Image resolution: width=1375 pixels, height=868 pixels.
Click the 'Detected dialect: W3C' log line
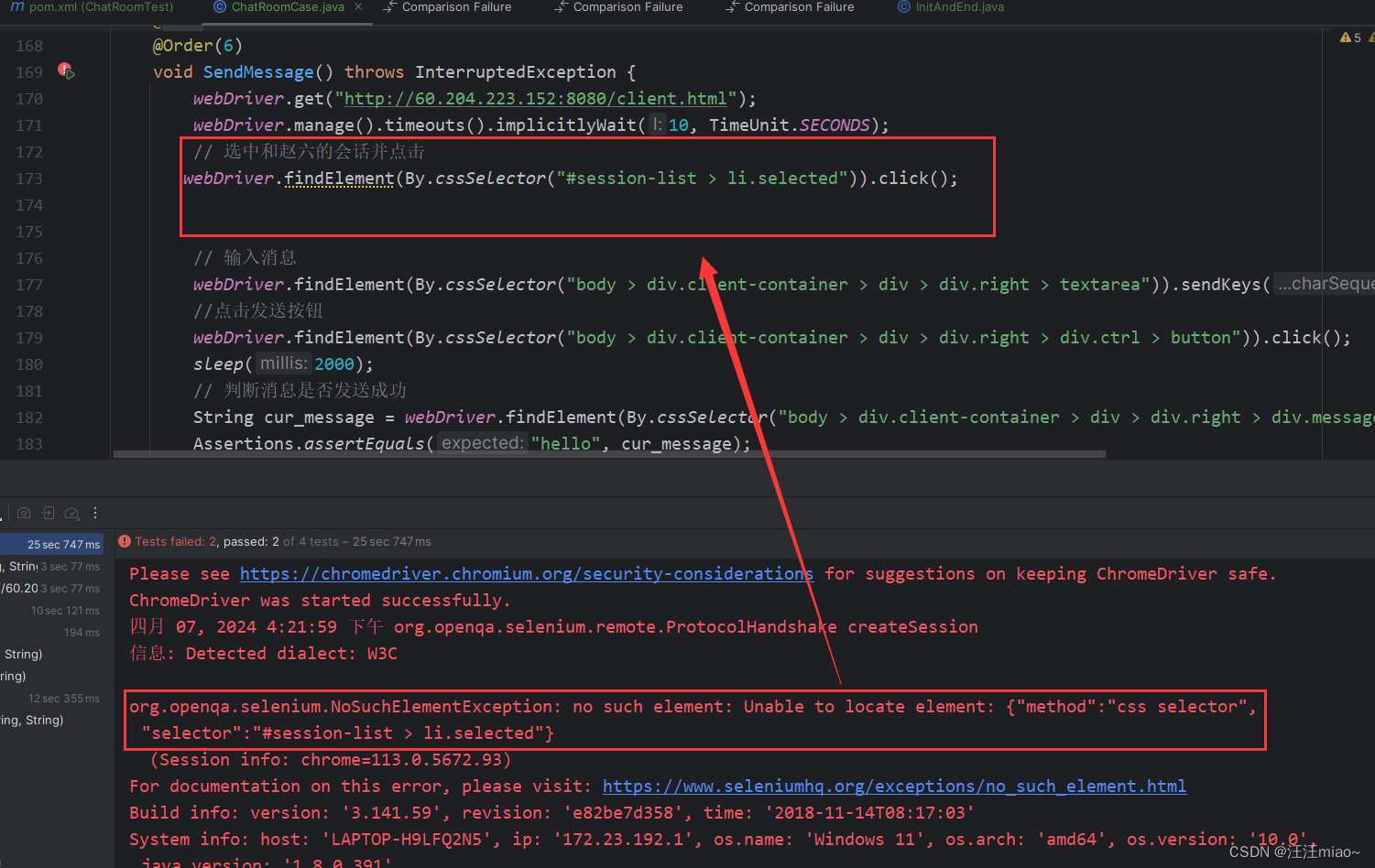[264, 654]
